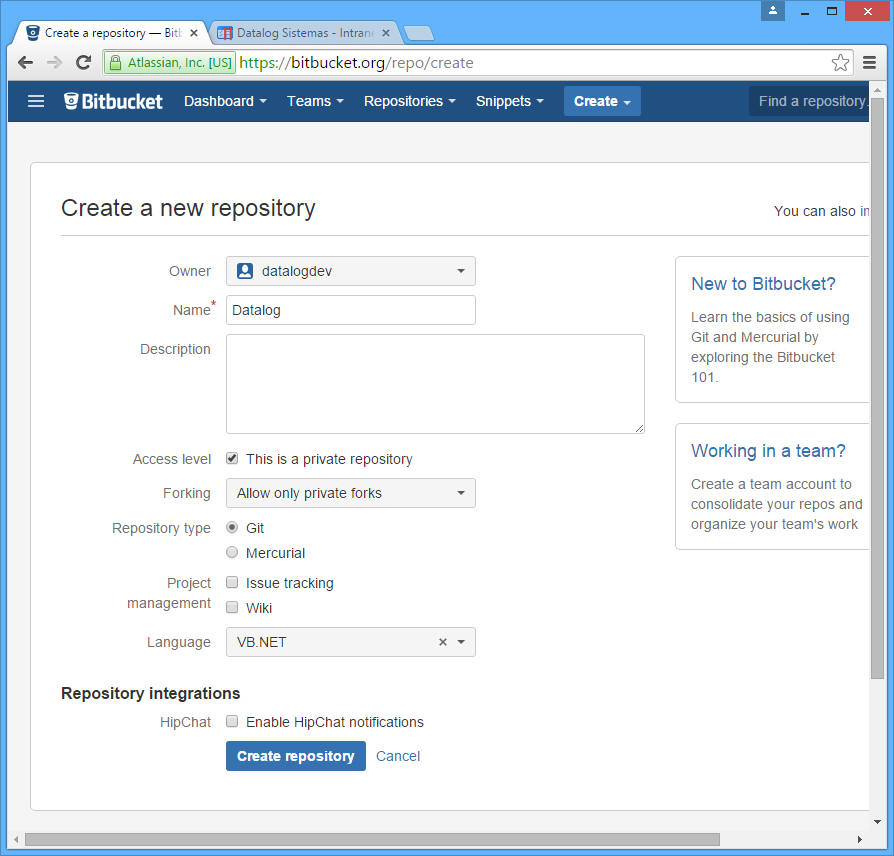Enable Wiki checkbox

pyautogui.click(x=232, y=607)
